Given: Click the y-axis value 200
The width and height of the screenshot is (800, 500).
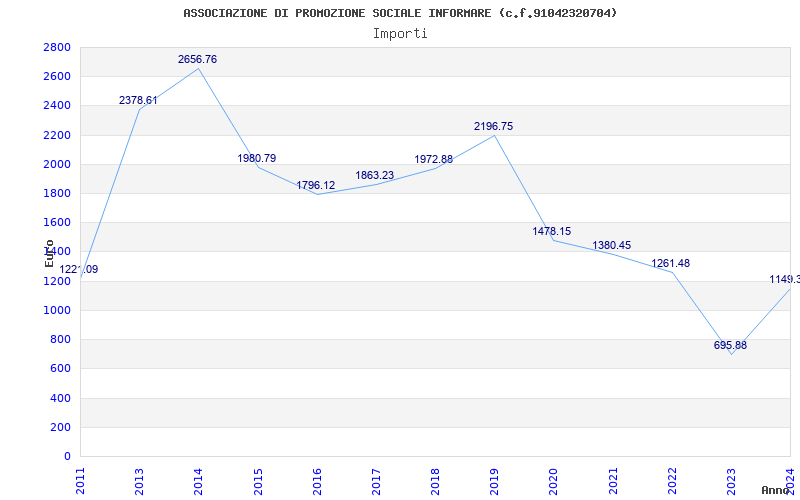Looking at the screenshot, I should 60,427.
